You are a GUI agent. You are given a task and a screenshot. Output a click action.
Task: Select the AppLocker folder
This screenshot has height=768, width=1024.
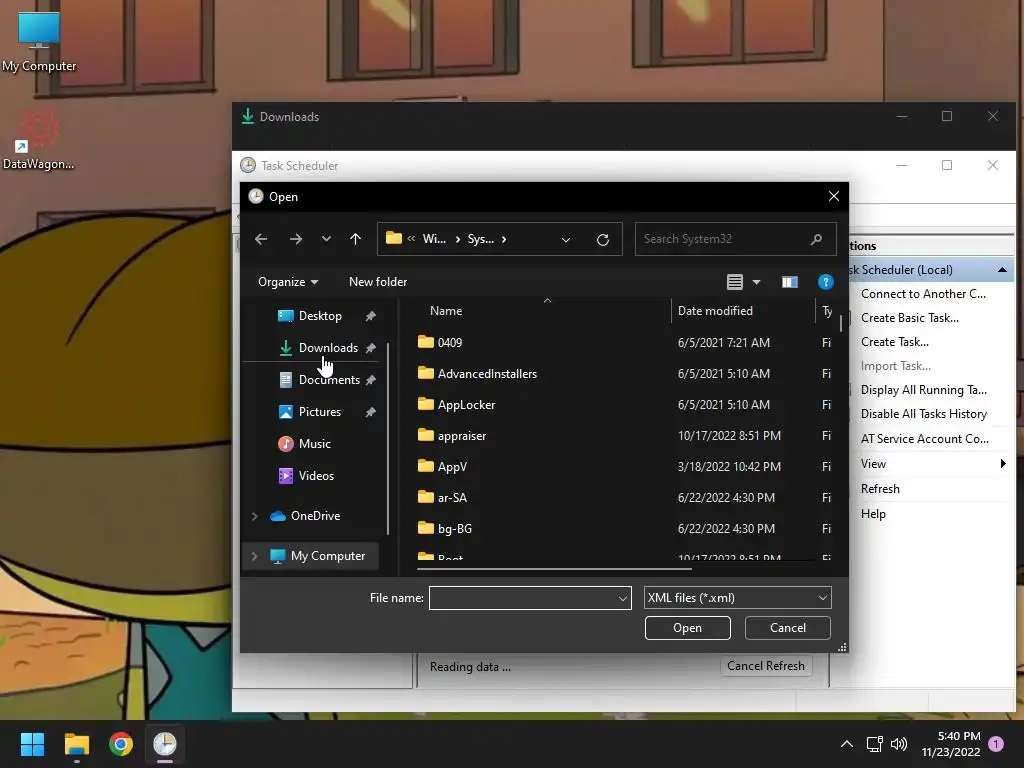click(x=466, y=405)
